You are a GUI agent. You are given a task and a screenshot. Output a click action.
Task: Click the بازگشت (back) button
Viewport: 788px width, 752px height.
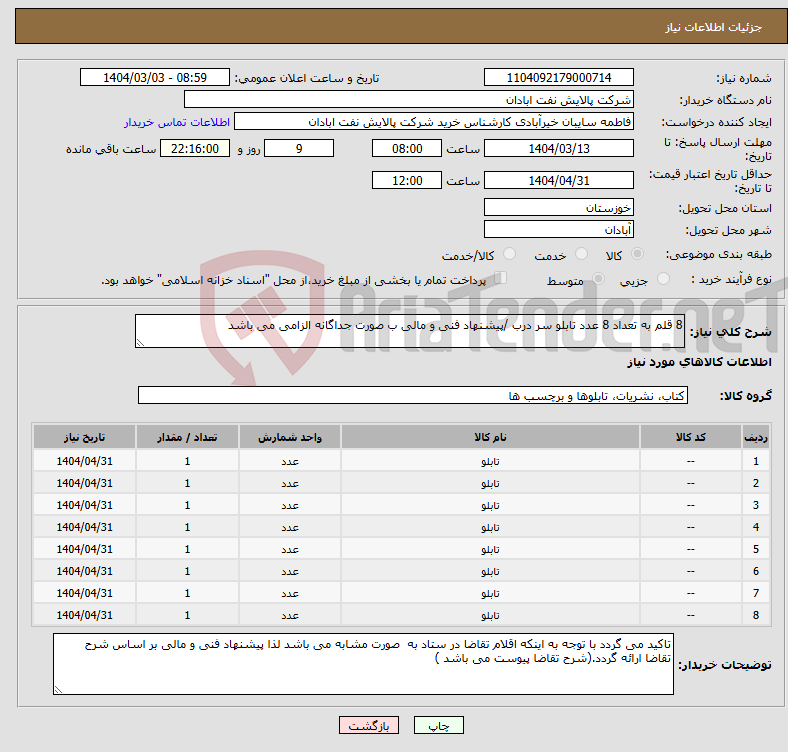click(369, 725)
